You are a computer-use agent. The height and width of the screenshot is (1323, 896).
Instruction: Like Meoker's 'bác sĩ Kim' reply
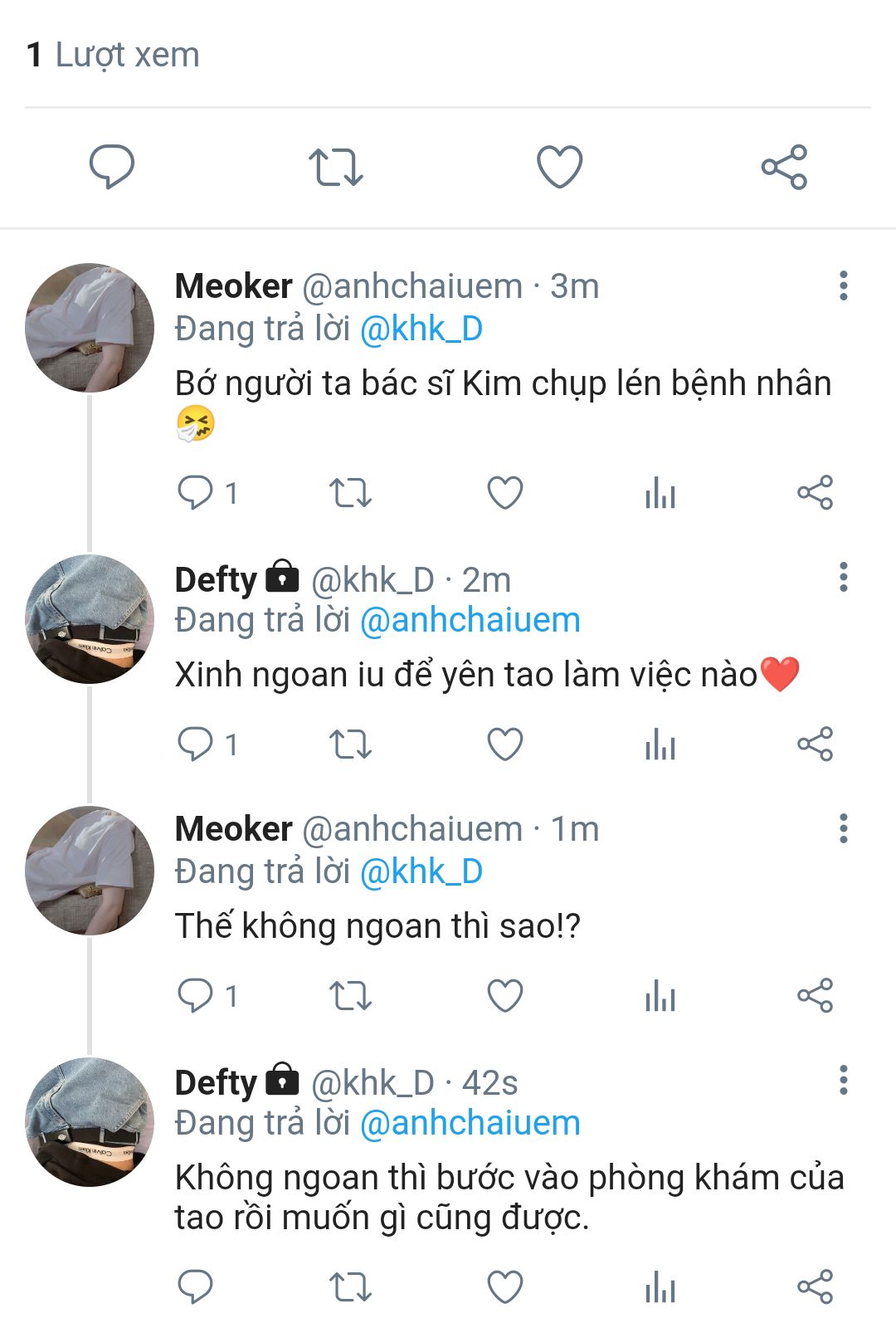(x=504, y=493)
